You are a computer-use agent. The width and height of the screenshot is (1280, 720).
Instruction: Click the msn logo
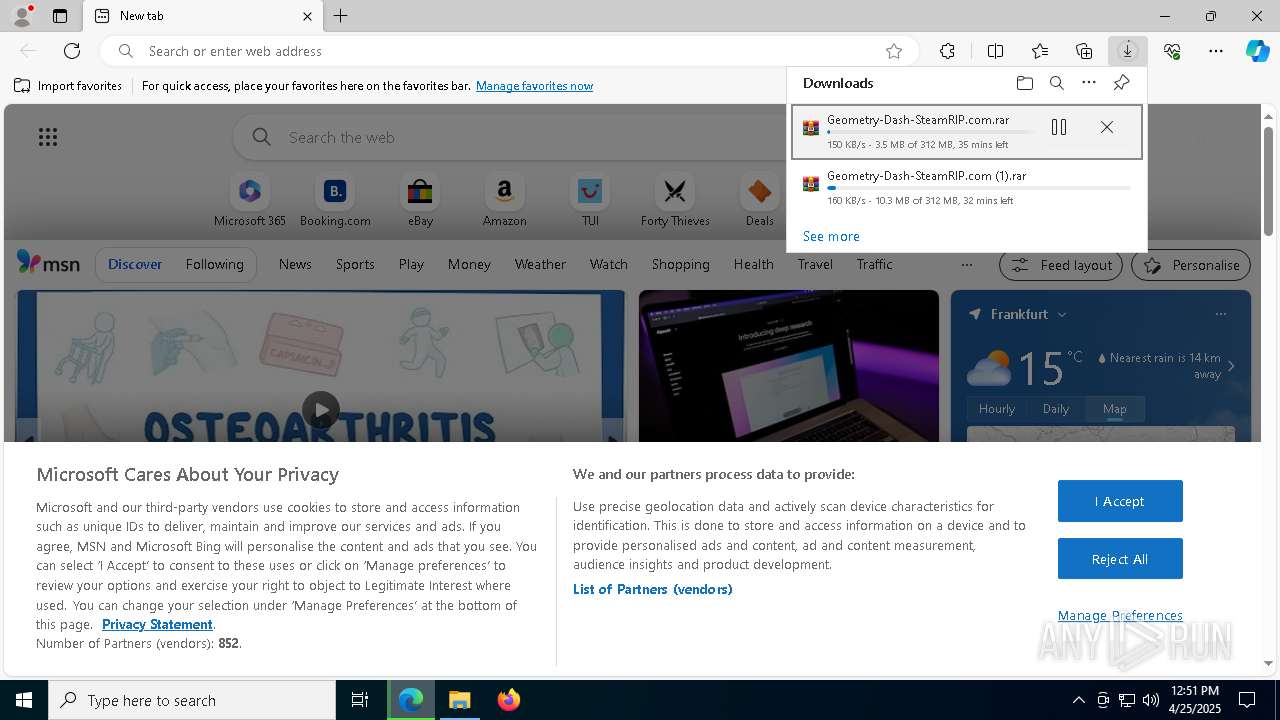(x=48, y=263)
